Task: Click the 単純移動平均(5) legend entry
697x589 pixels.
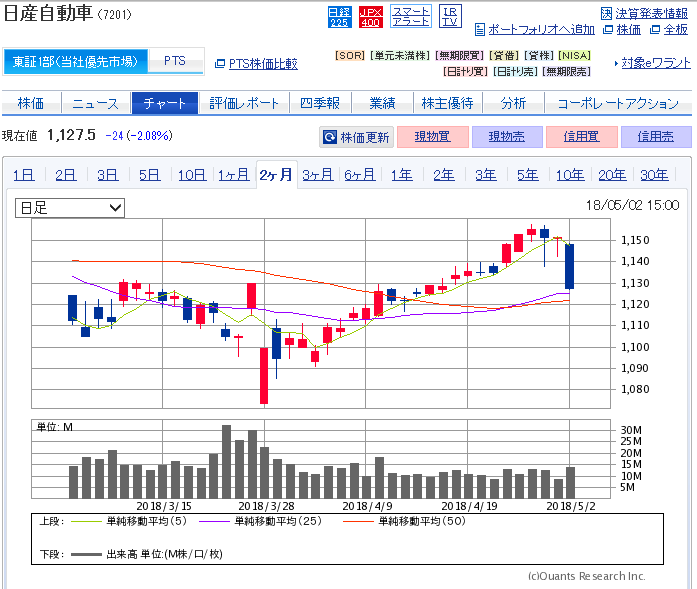Action: pos(128,521)
